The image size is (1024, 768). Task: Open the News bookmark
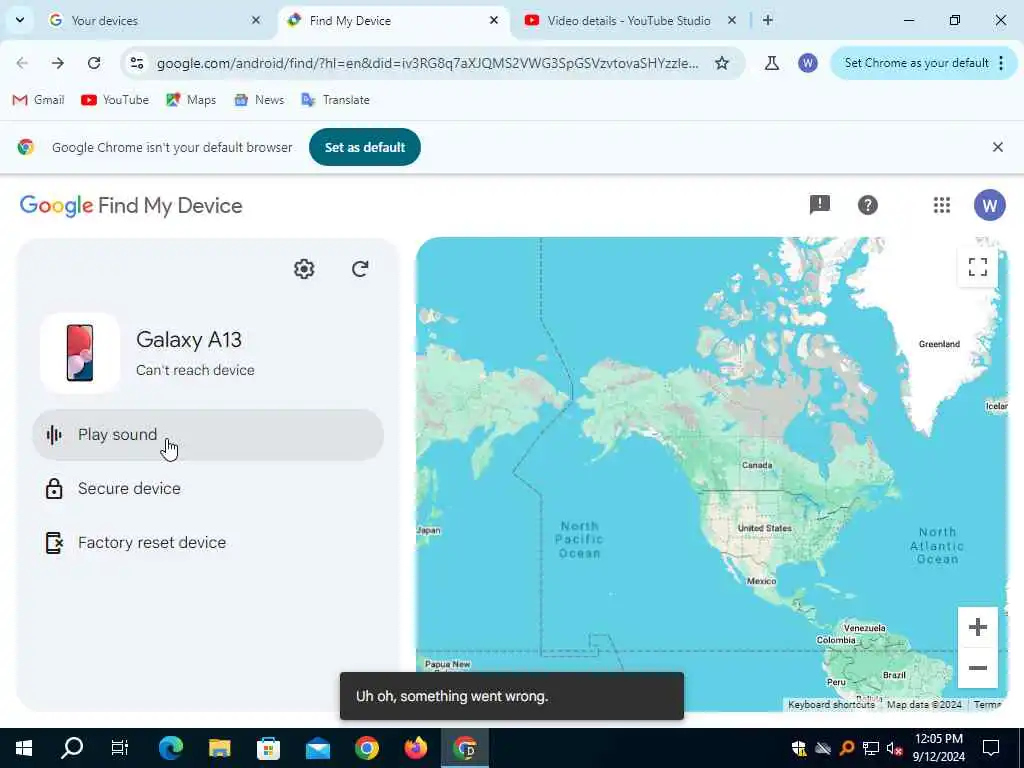pos(259,100)
